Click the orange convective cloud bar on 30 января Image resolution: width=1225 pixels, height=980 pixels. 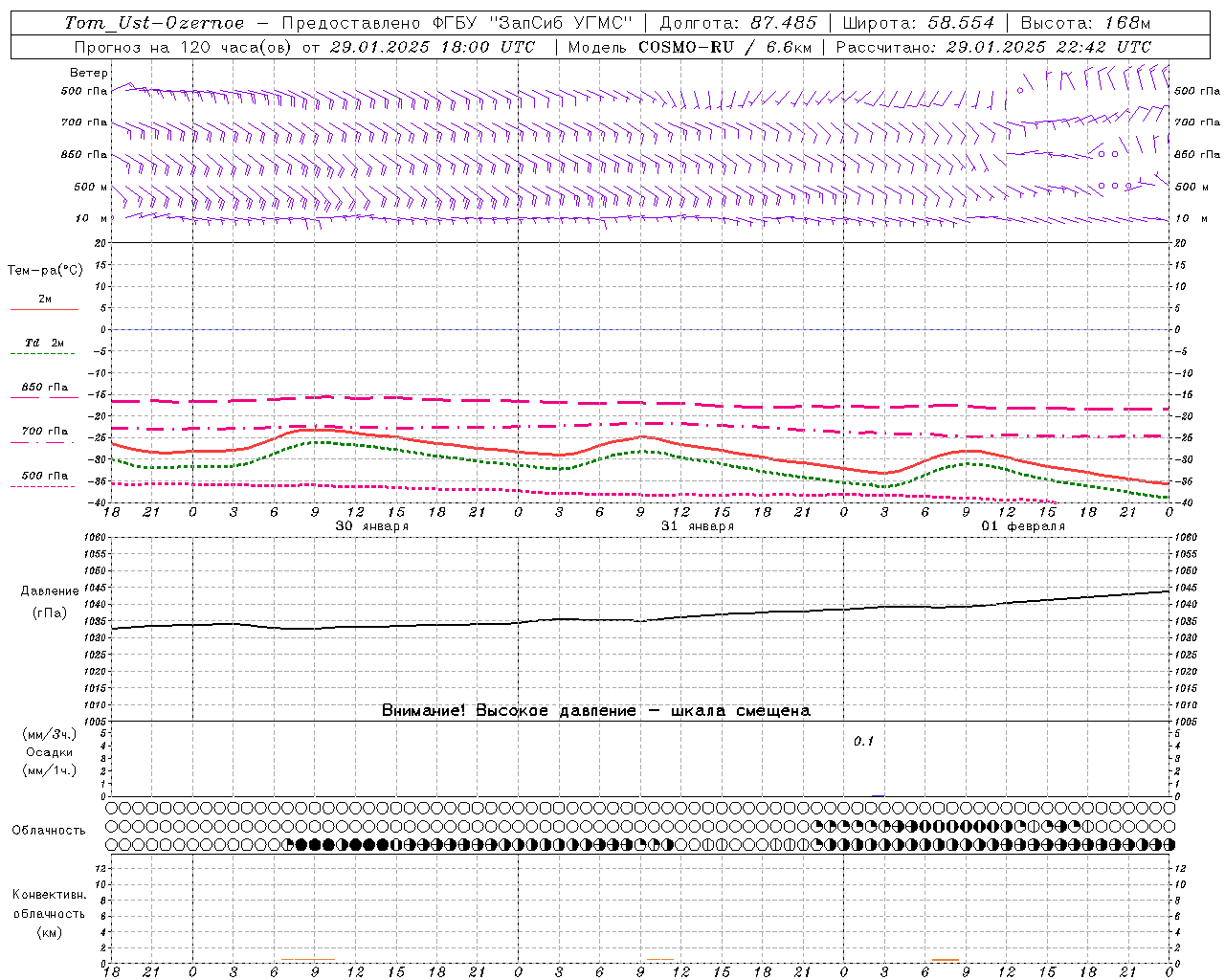[x=308, y=959]
